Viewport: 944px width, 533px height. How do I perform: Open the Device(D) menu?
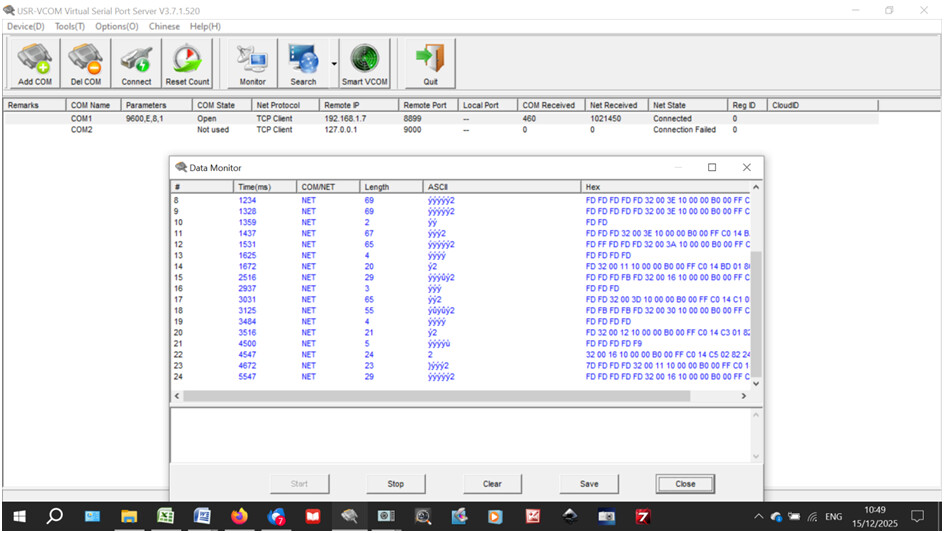26,26
